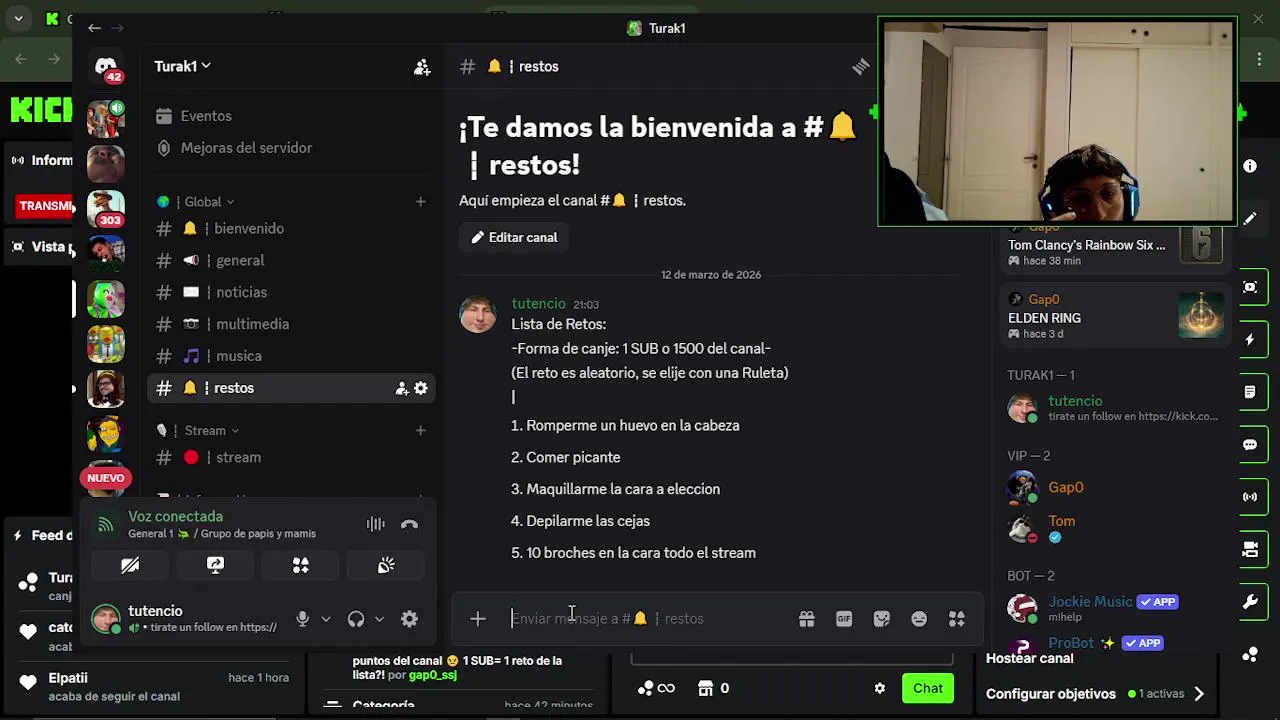Click the NUEVO badge in the server list

pos(105,478)
